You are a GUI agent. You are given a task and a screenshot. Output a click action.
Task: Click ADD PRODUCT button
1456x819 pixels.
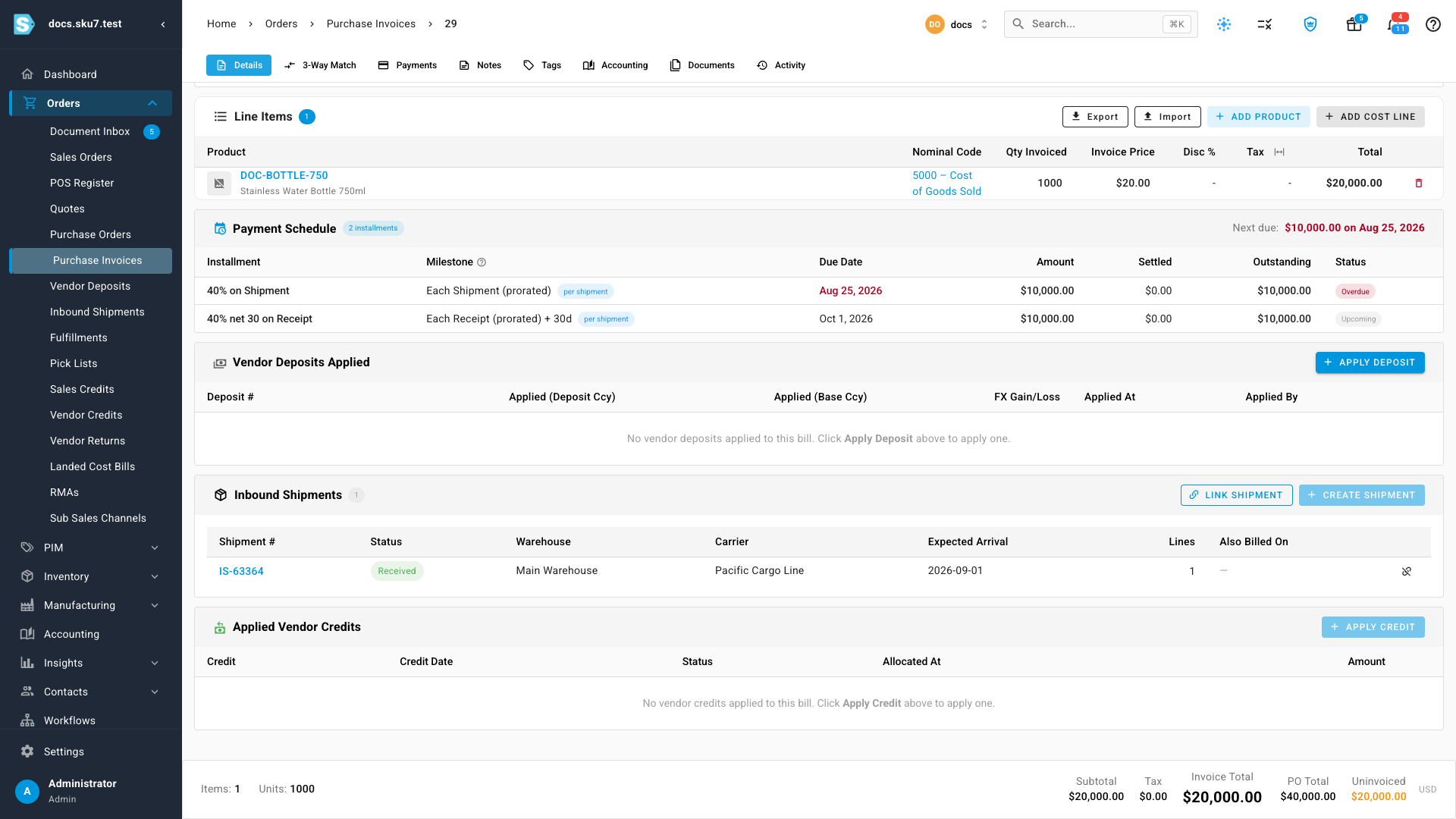click(x=1259, y=117)
